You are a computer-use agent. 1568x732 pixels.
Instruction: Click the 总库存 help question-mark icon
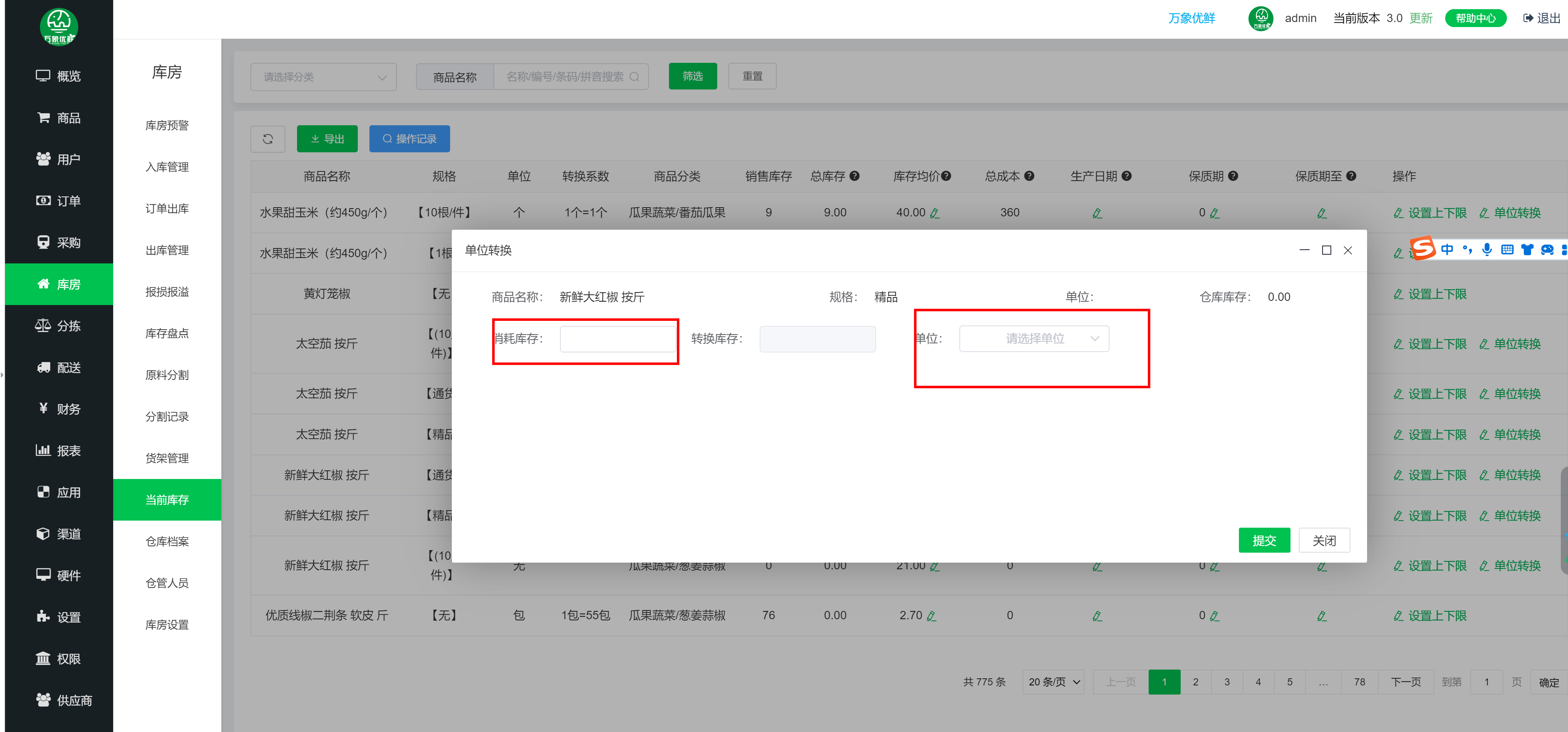[x=855, y=176]
